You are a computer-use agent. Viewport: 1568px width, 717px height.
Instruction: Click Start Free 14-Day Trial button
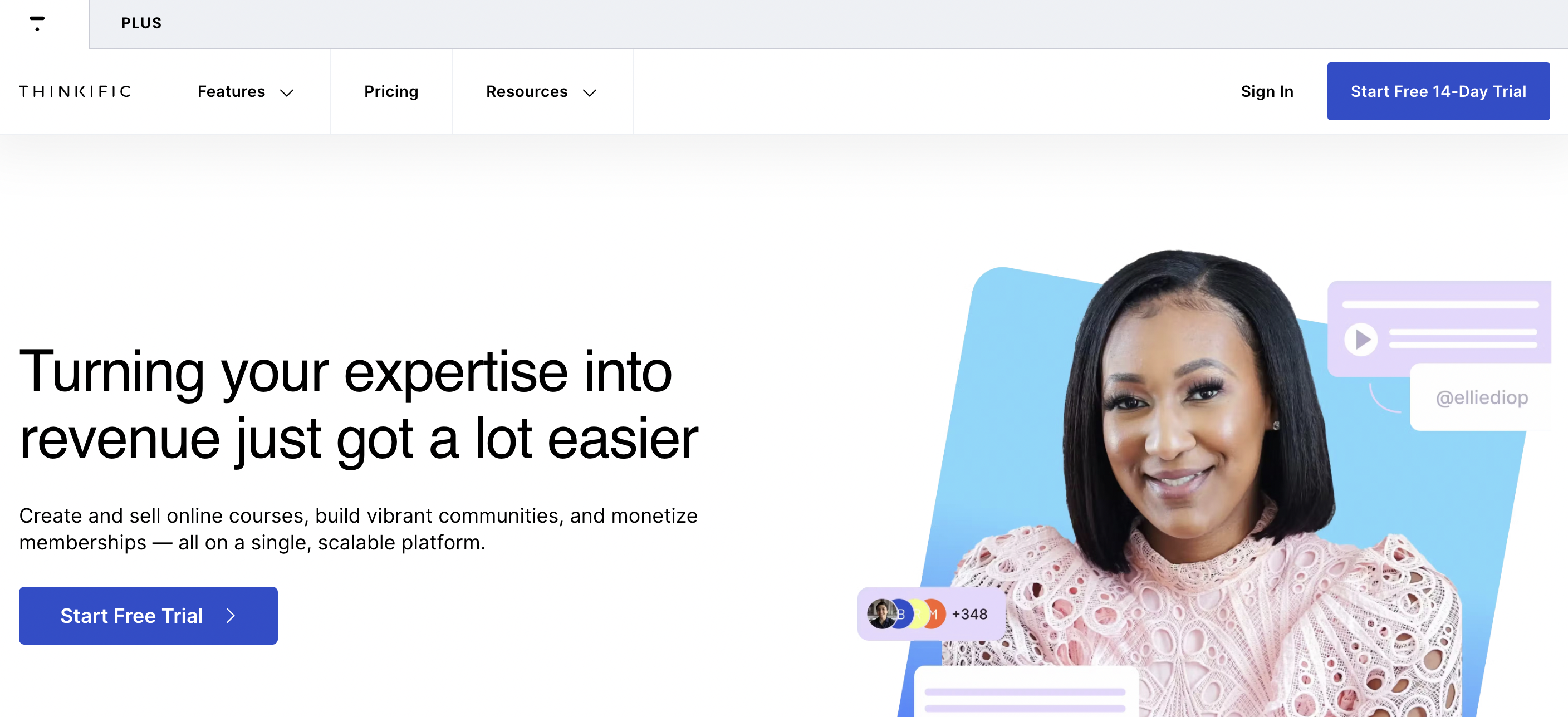point(1438,91)
